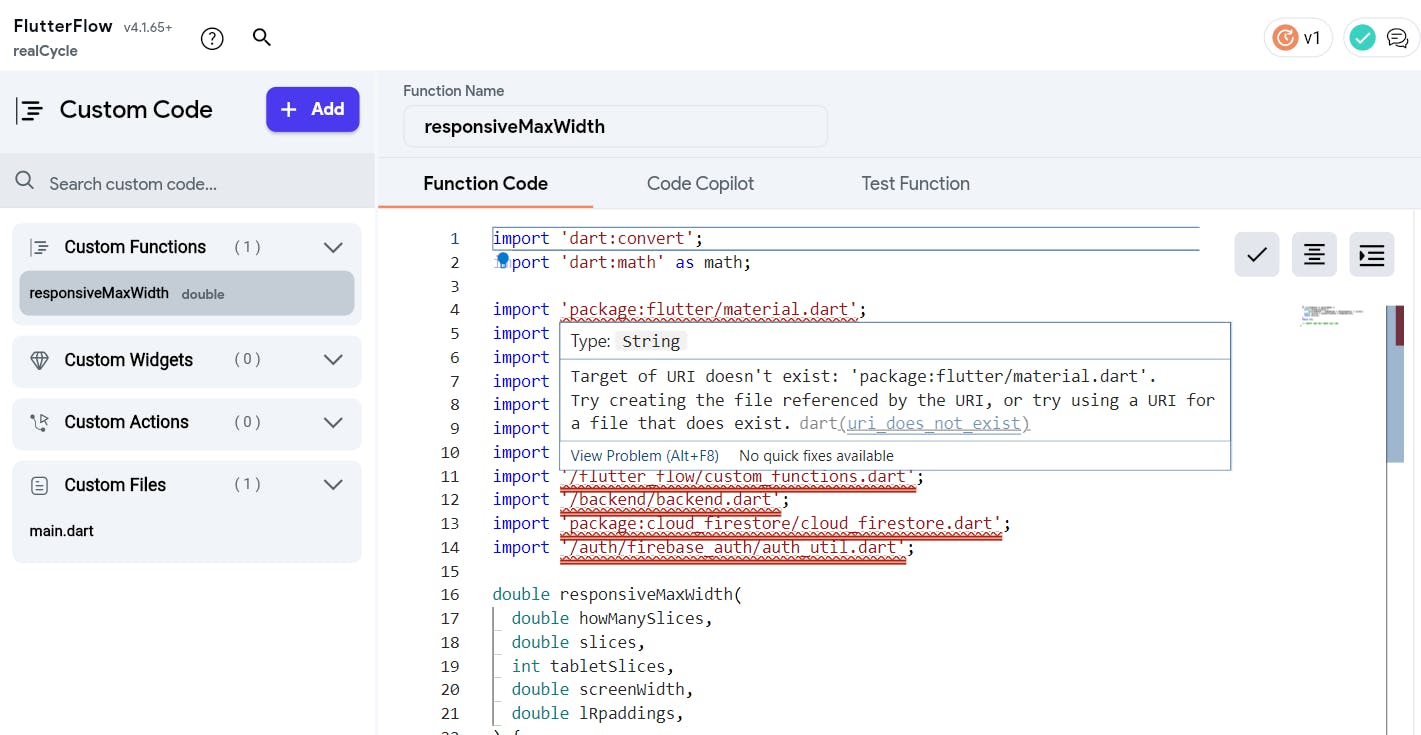
Task: Expand the Custom Actions section chevron
Action: click(333, 422)
